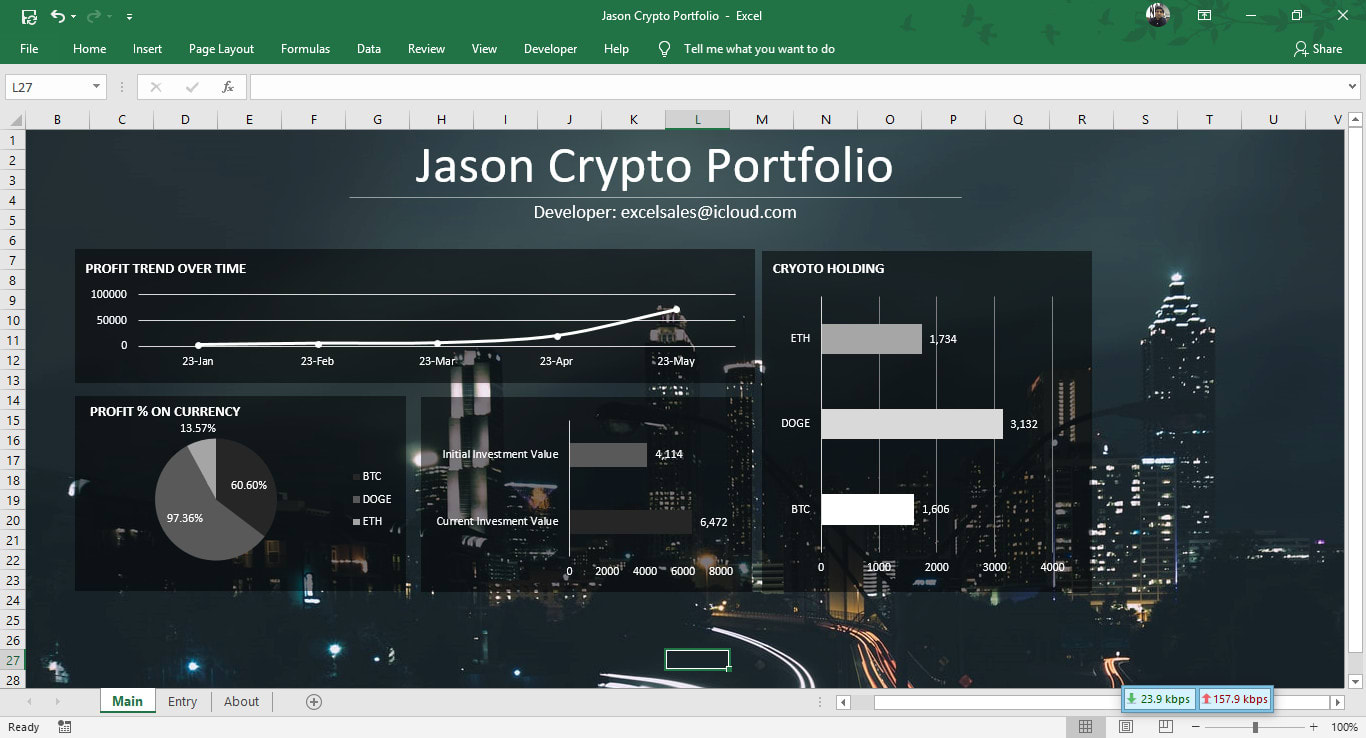Switch to Page Break Preview view icon

1165,726
